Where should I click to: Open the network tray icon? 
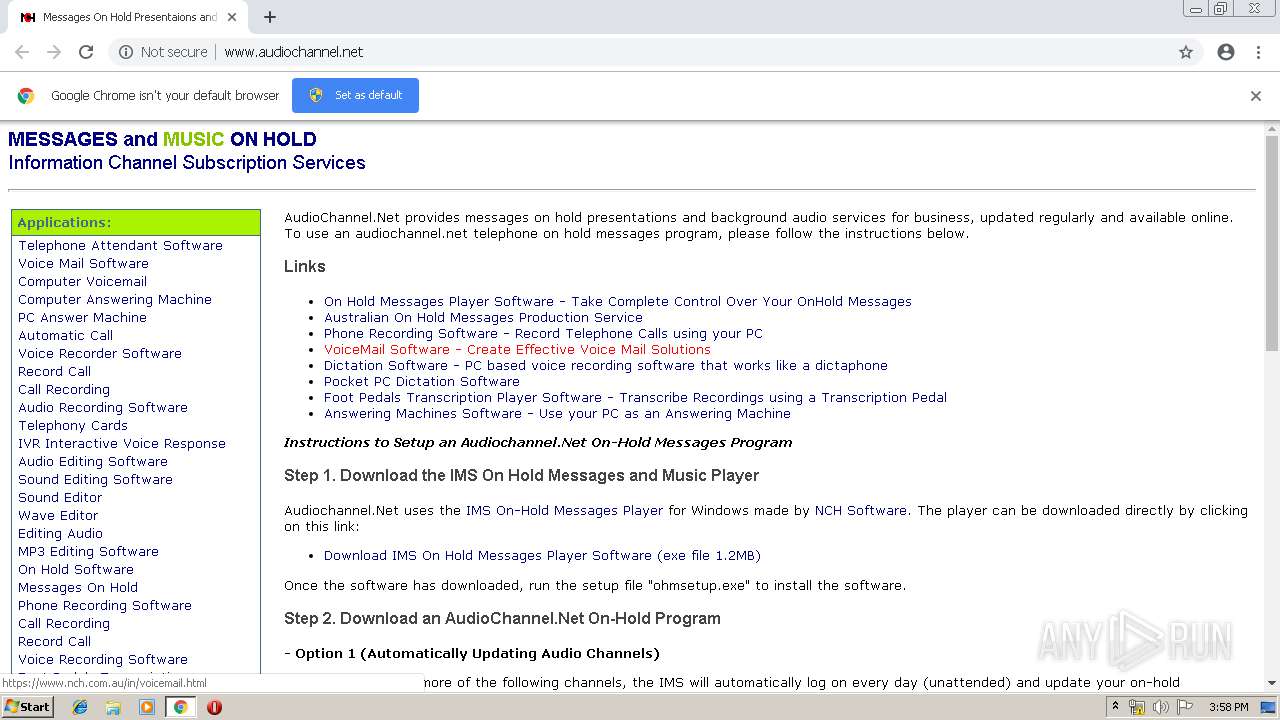pyautogui.click(x=1137, y=707)
